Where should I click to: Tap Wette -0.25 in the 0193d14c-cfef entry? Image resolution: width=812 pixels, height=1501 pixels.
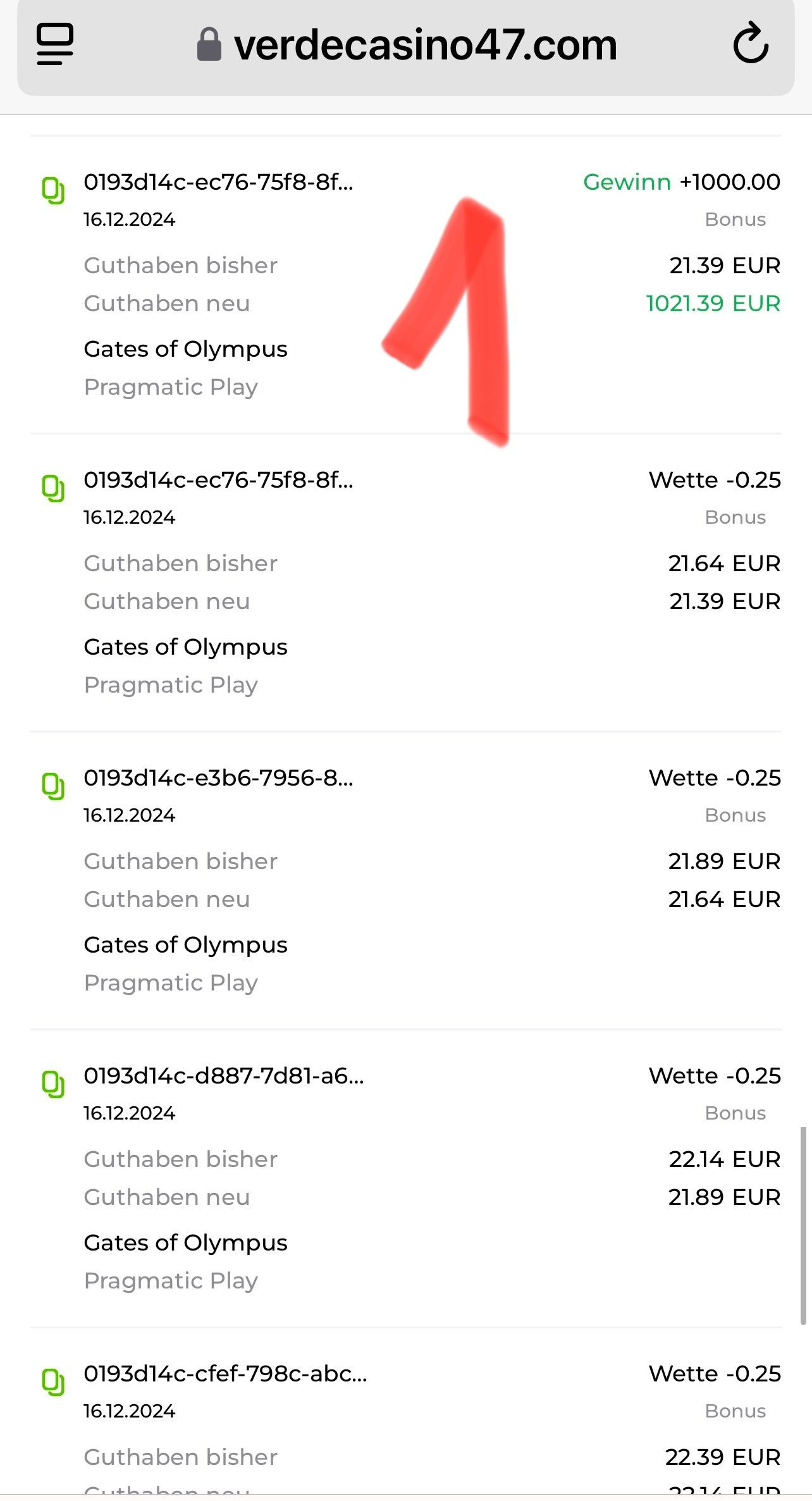coord(715,1374)
